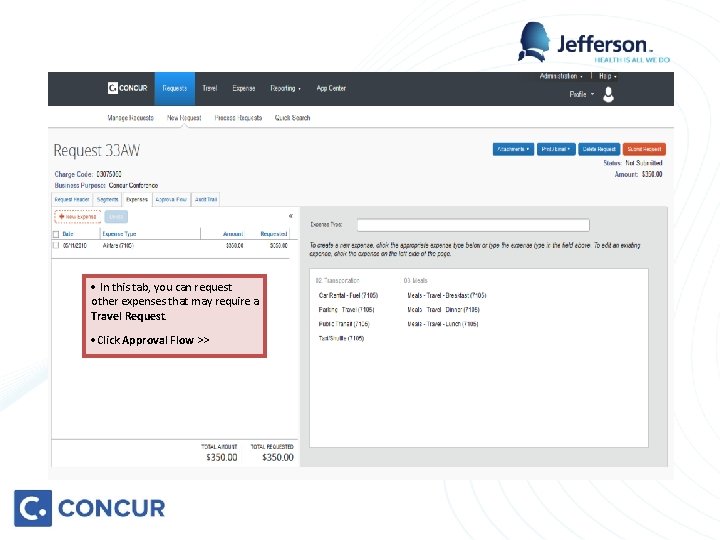Switch to the Segments tab
The width and height of the screenshot is (720, 540).
(107, 199)
